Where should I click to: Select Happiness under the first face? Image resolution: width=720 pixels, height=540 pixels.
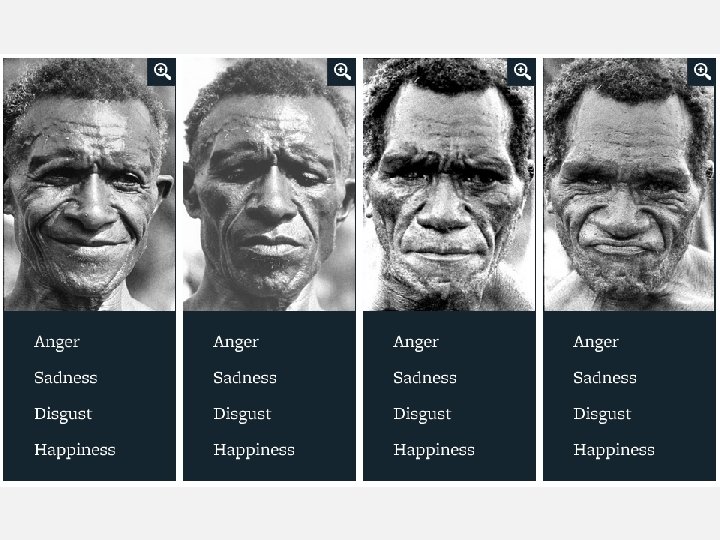point(75,450)
